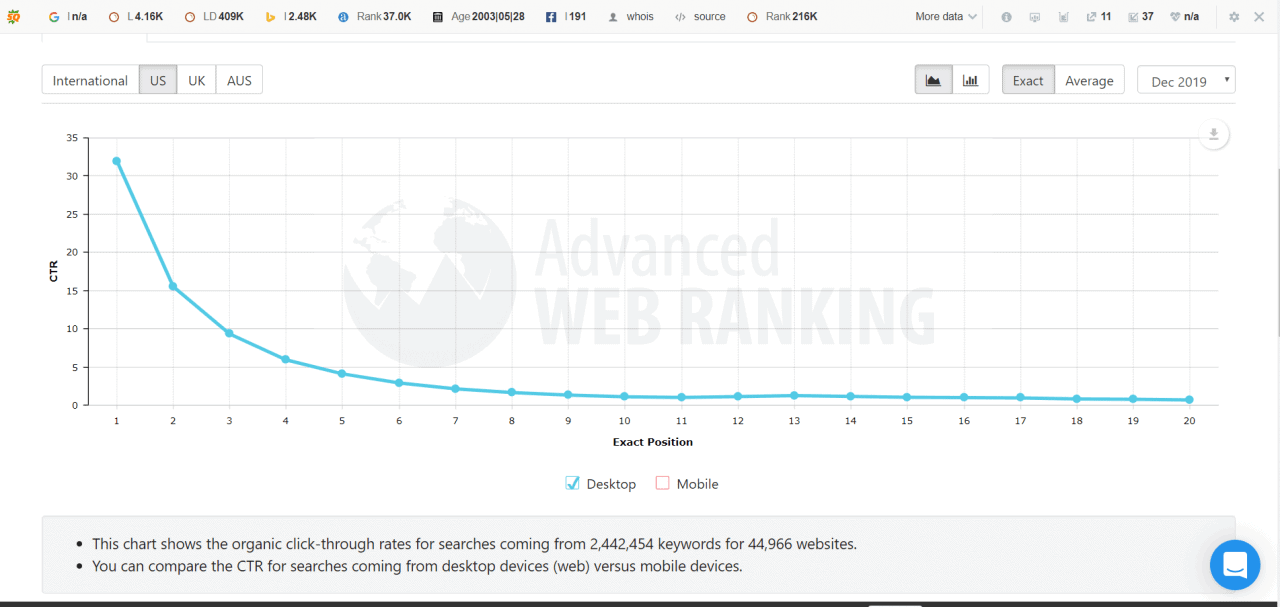Image resolution: width=1280 pixels, height=607 pixels.
Task: Open the Dec 2019 date dropdown
Action: click(1186, 81)
